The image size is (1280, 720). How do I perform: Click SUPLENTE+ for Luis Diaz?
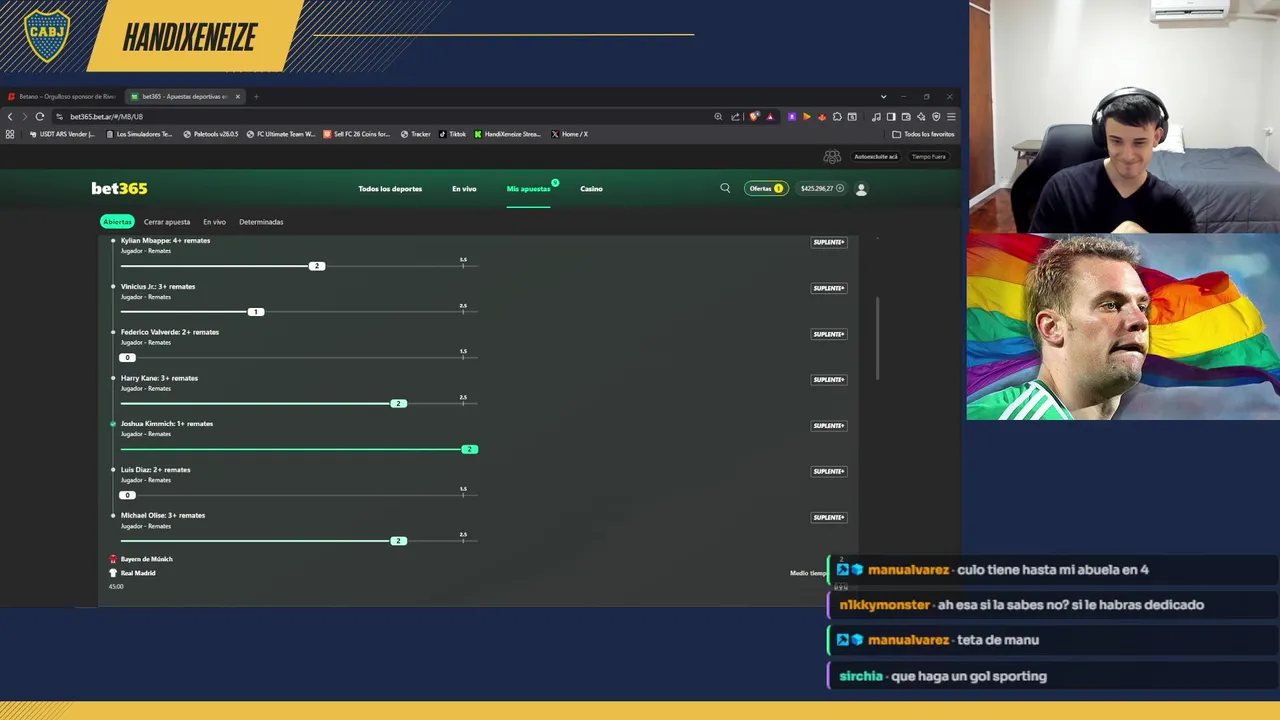pyautogui.click(x=828, y=471)
